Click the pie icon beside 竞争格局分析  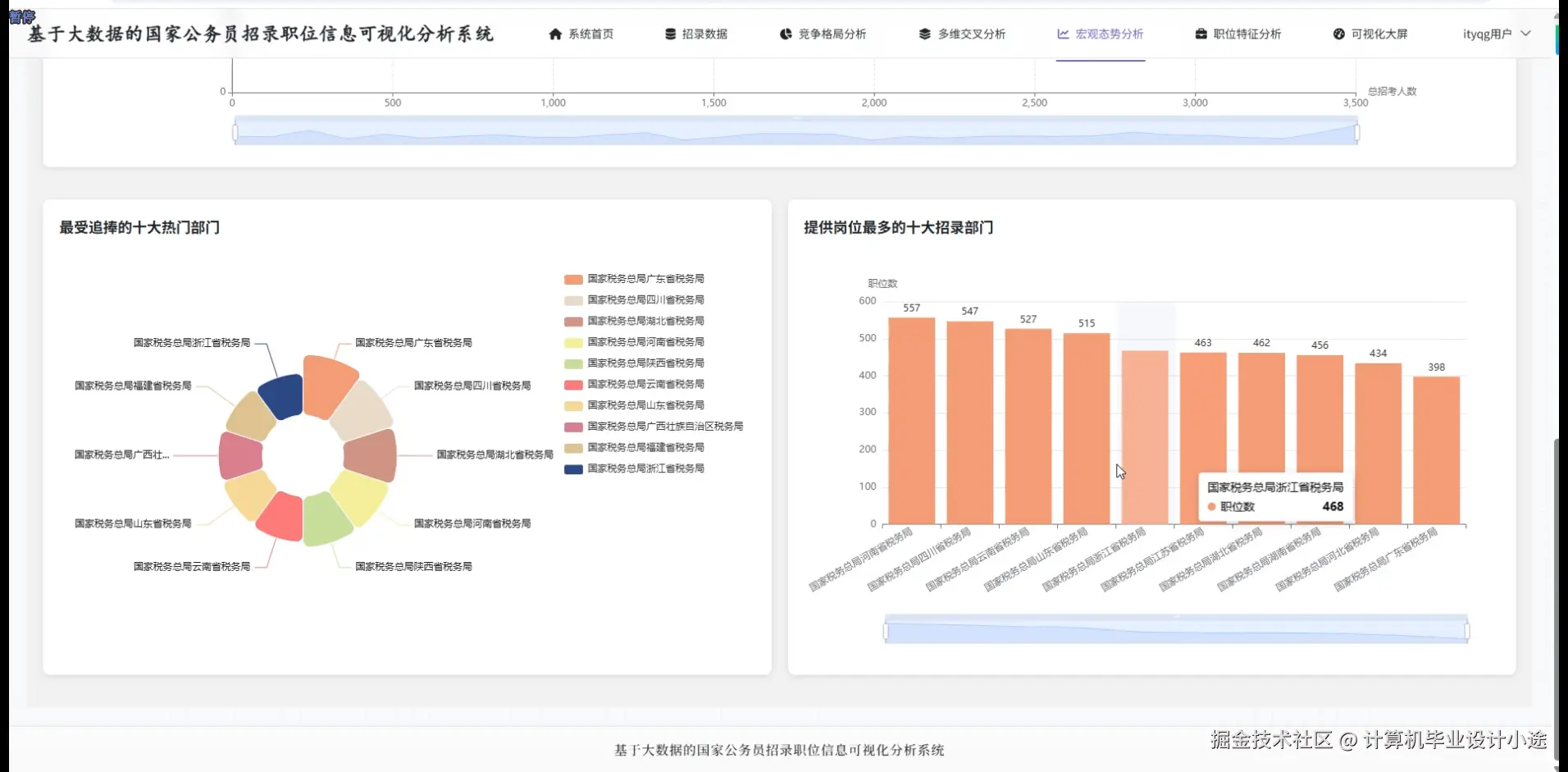pyautogui.click(x=786, y=34)
